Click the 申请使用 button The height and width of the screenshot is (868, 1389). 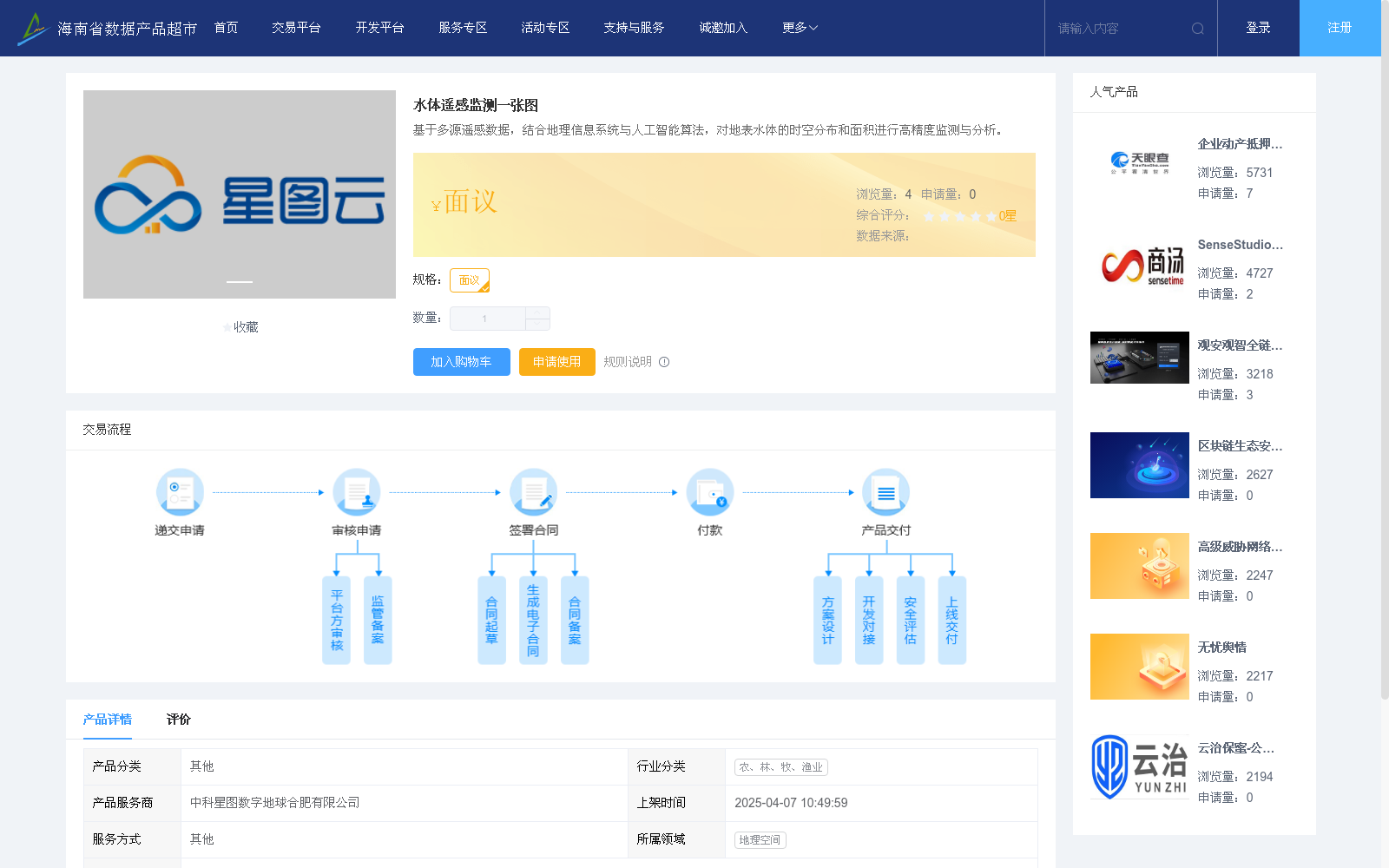(x=556, y=362)
